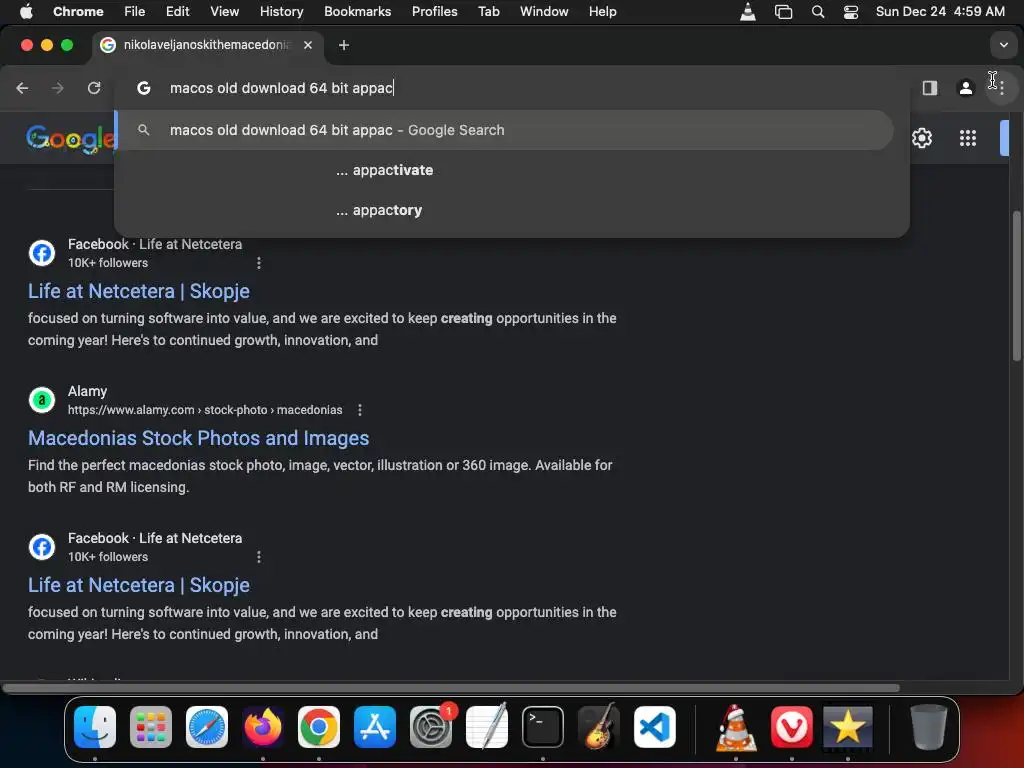Open the Chrome profile avatar
This screenshot has width=1024, height=768.
click(965, 88)
